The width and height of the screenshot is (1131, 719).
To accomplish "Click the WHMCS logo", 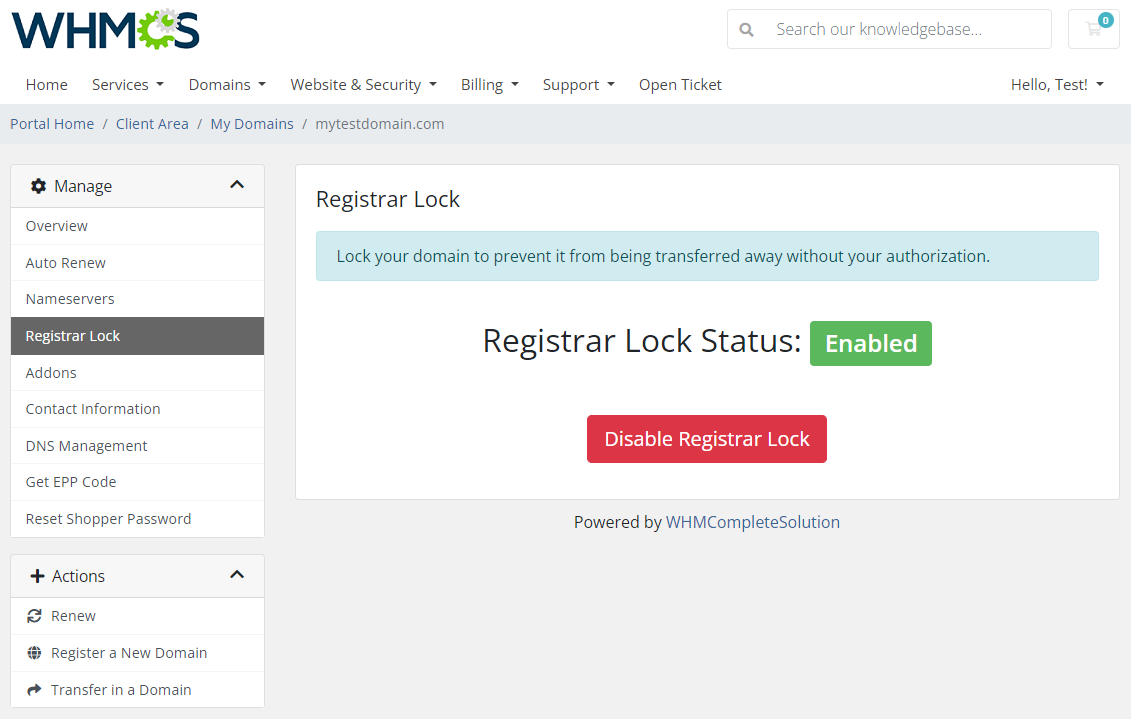I will point(104,30).
